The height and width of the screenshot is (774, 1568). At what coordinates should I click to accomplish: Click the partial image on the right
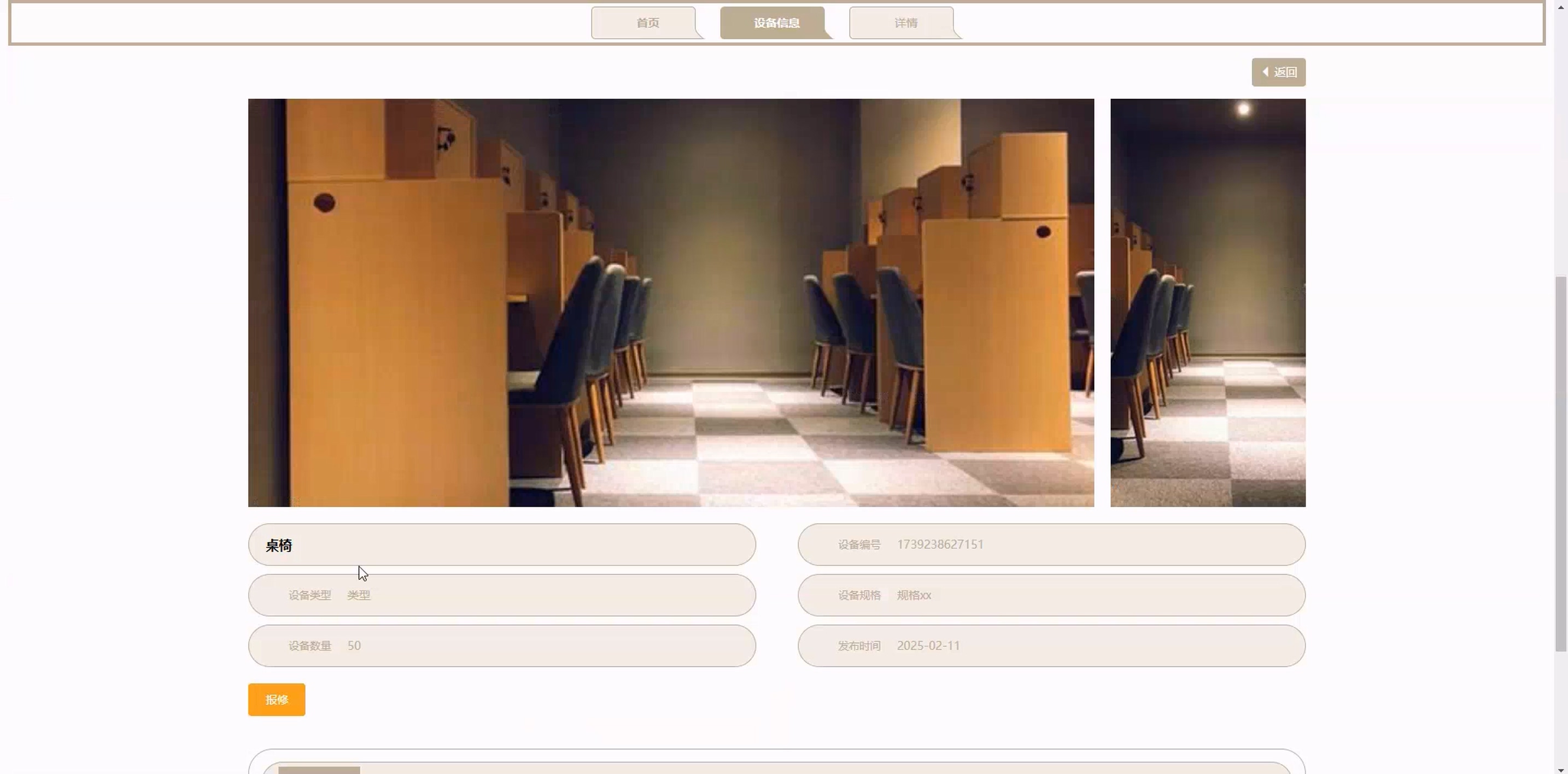pos(1207,302)
